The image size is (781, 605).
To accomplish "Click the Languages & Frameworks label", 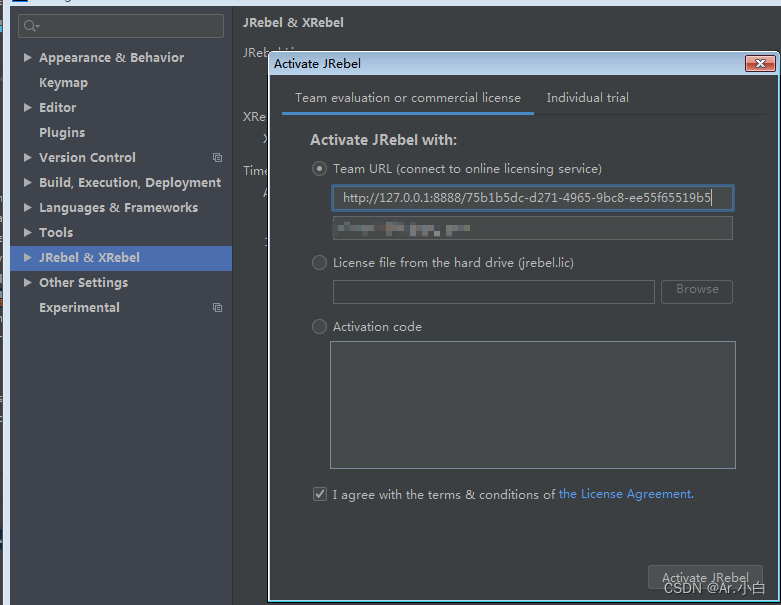I will [x=119, y=207].
